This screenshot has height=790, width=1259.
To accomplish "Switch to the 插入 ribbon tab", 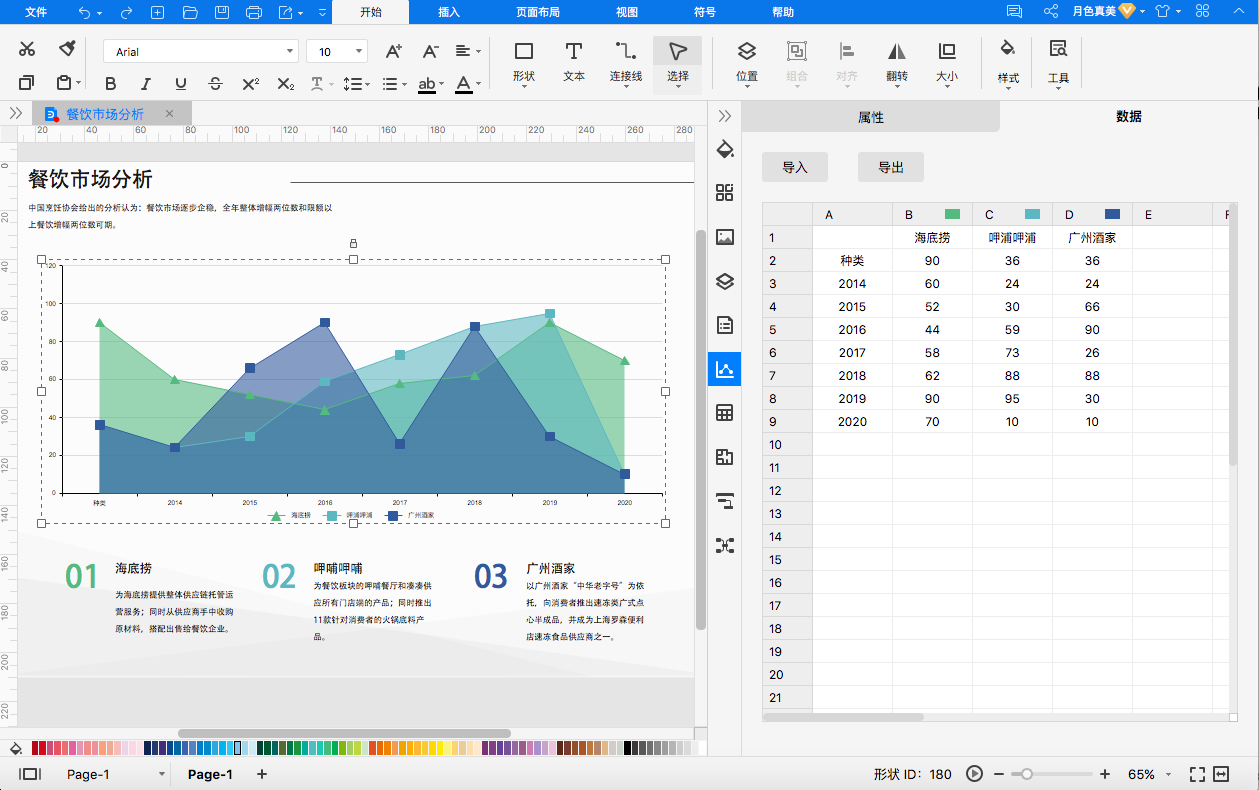I will [x=449, y=12].
